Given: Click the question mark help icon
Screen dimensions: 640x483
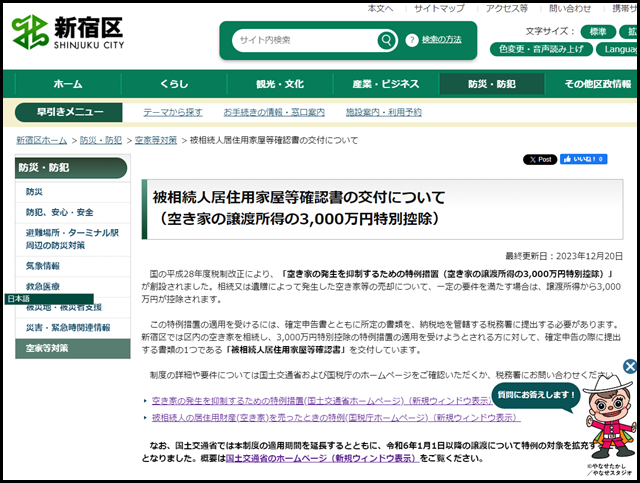Looking at the screenshot, I should [412, 40].
